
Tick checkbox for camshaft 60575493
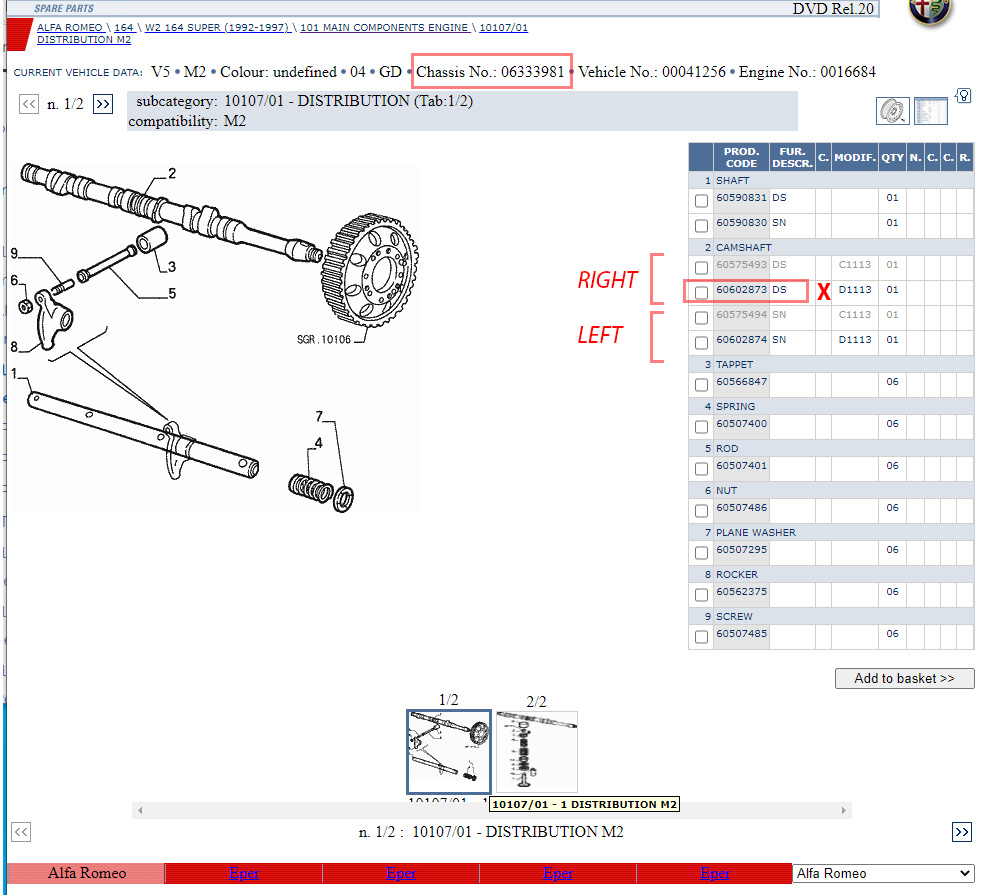tap(702, 268)
